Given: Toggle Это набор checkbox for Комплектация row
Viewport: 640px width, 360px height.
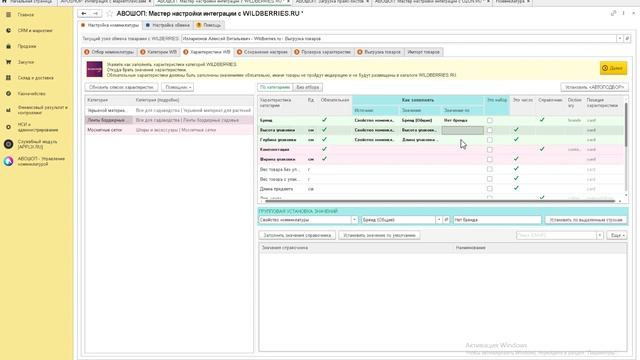Looking at the screenshot, I should point(490,150).
